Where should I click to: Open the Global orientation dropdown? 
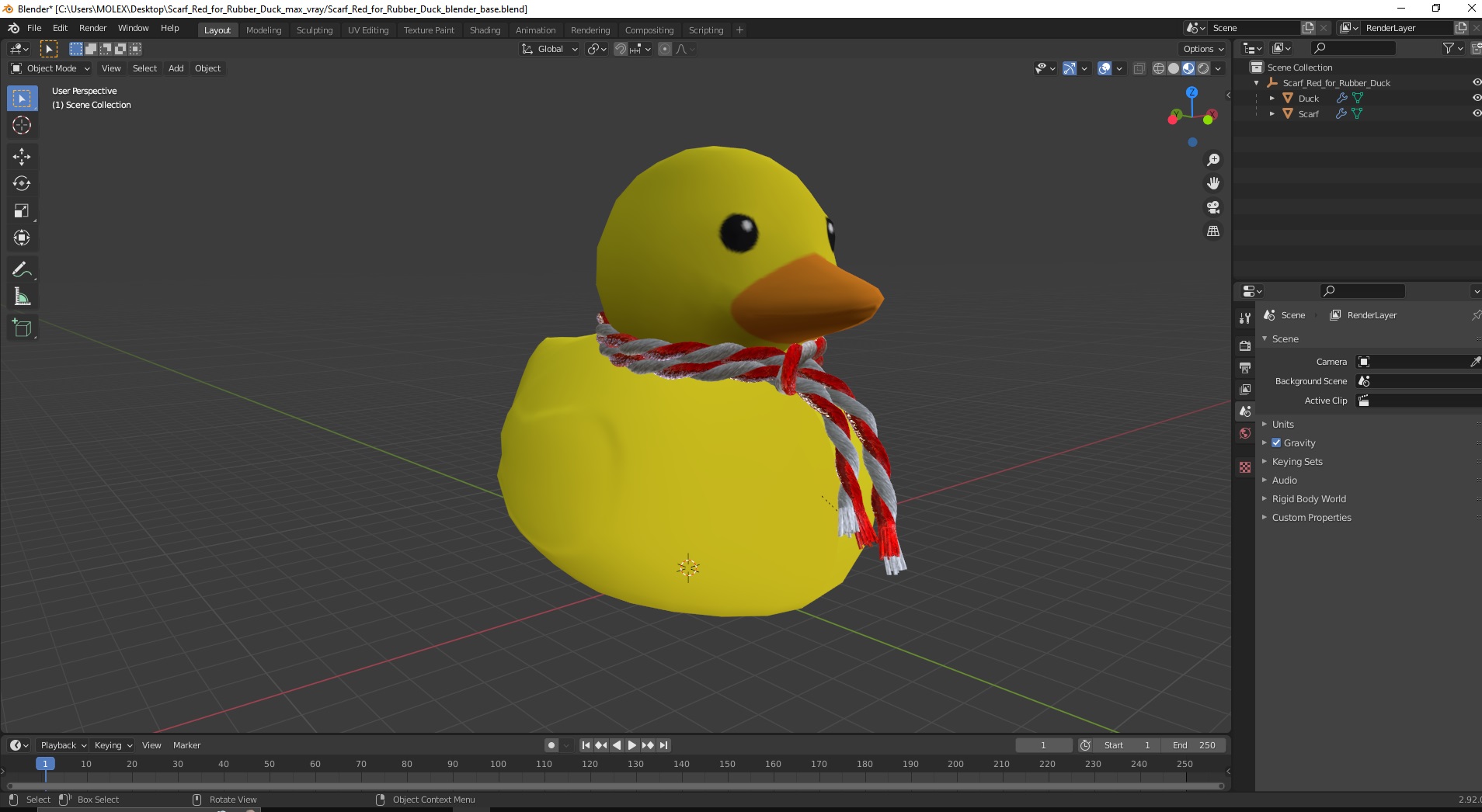pos(549,49)
